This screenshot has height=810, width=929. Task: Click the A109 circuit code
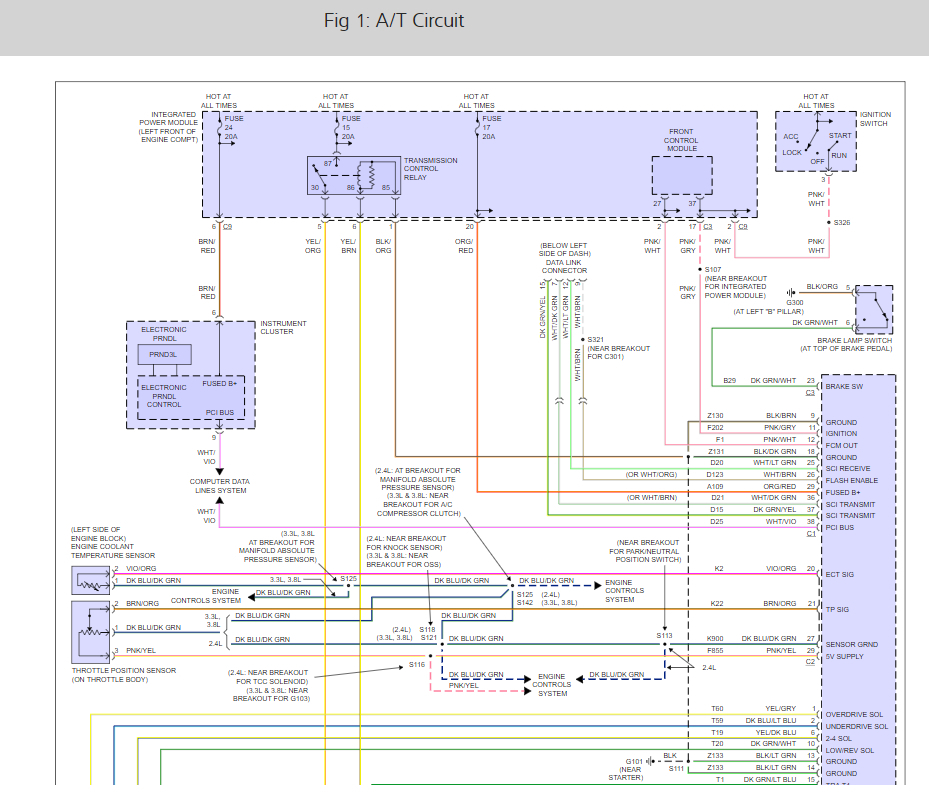[715, 486]
